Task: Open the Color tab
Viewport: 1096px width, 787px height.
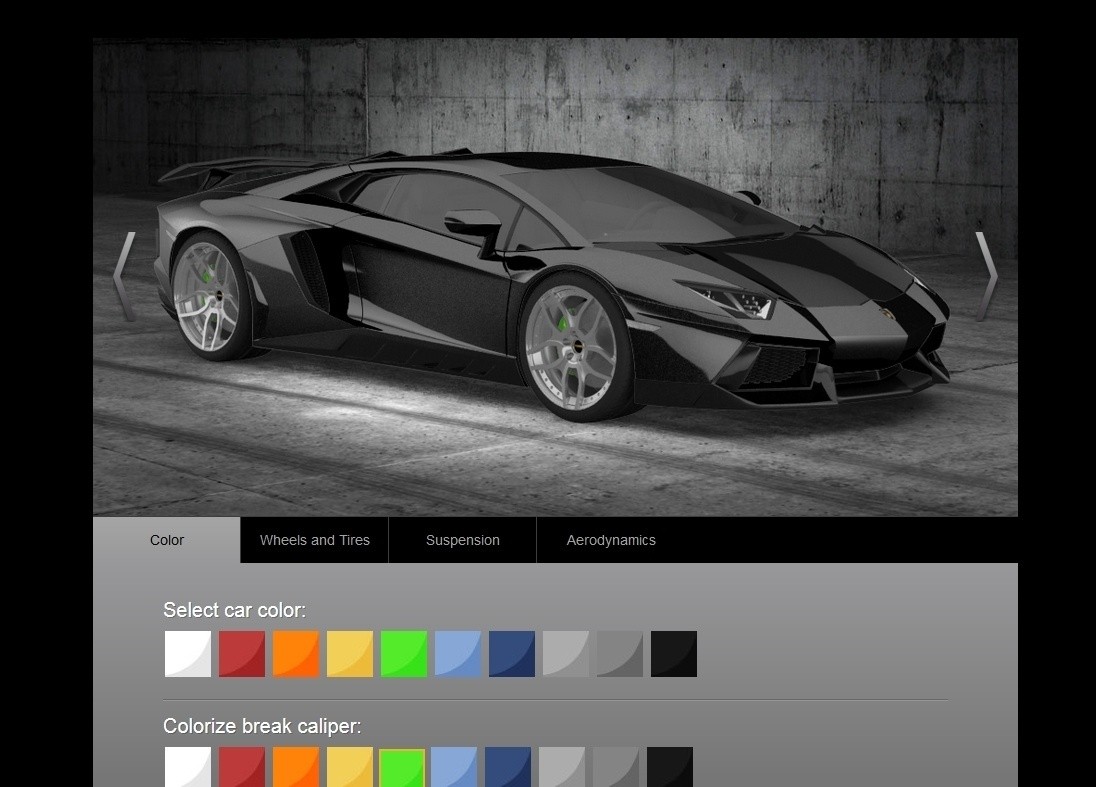Action: pyautogui.click(x=166, y=540)
